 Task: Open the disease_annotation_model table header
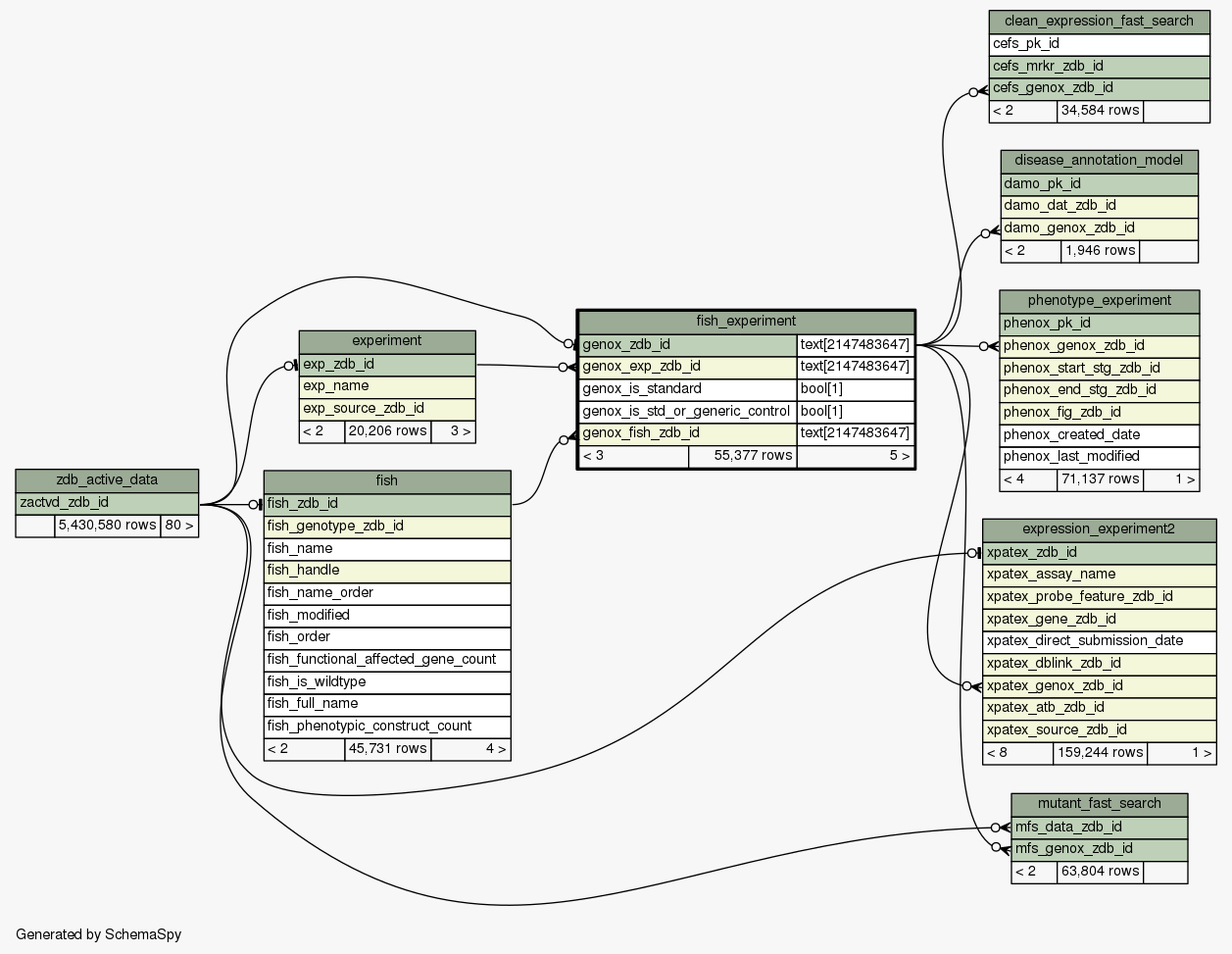click(1099, 161)
